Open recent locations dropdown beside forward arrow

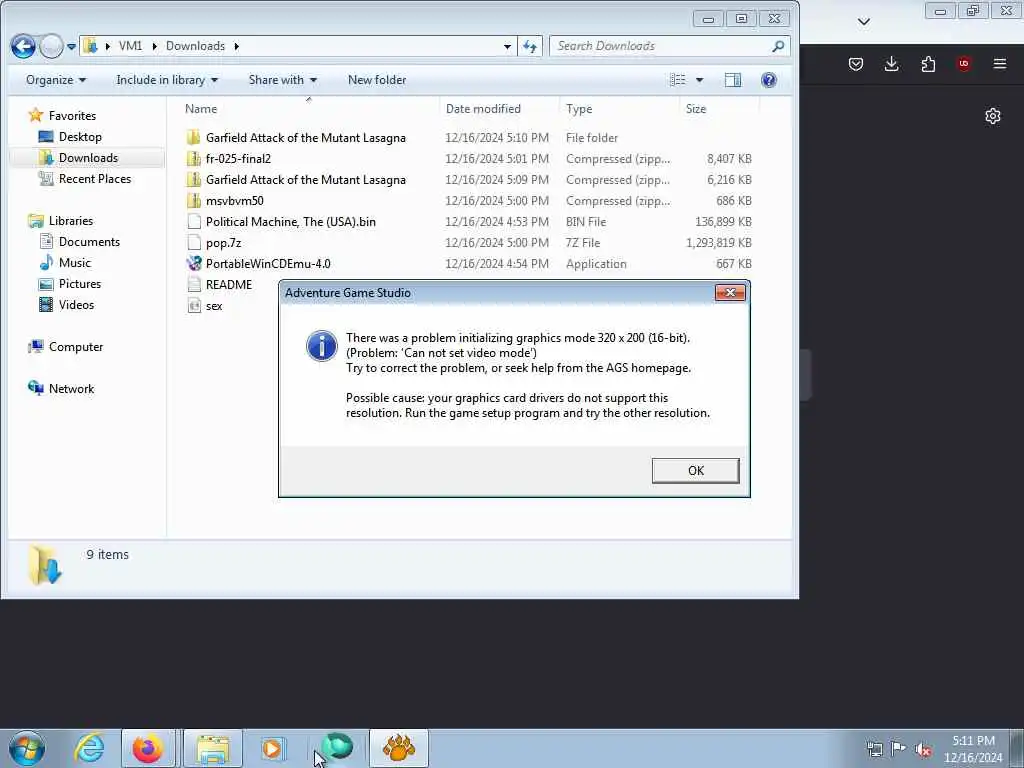pyautogui.click(x=71, y=46)
